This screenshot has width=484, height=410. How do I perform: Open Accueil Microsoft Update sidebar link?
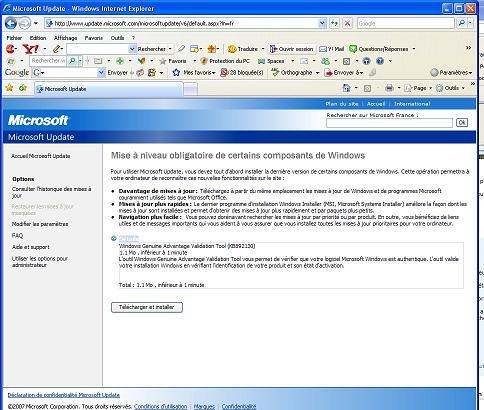coord(41,156)
